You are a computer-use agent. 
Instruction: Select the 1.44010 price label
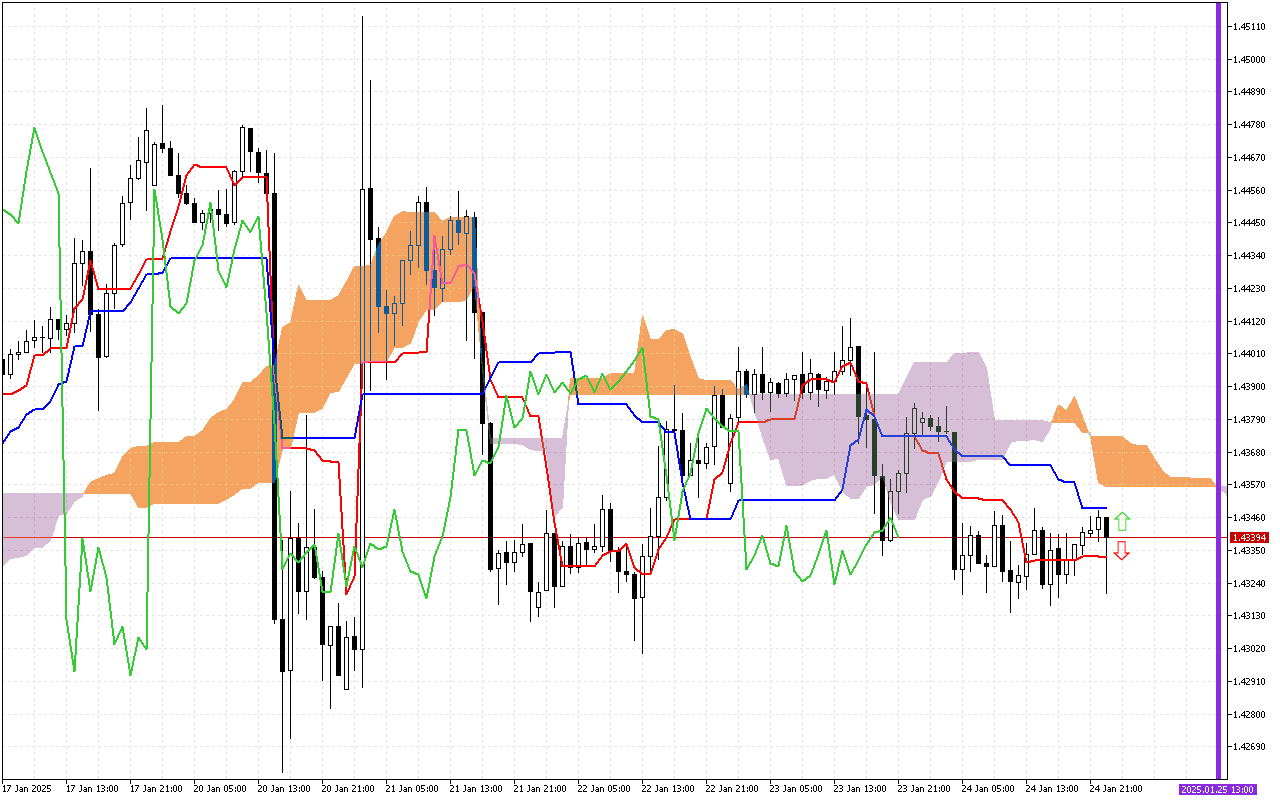(x=1249, y=354)
